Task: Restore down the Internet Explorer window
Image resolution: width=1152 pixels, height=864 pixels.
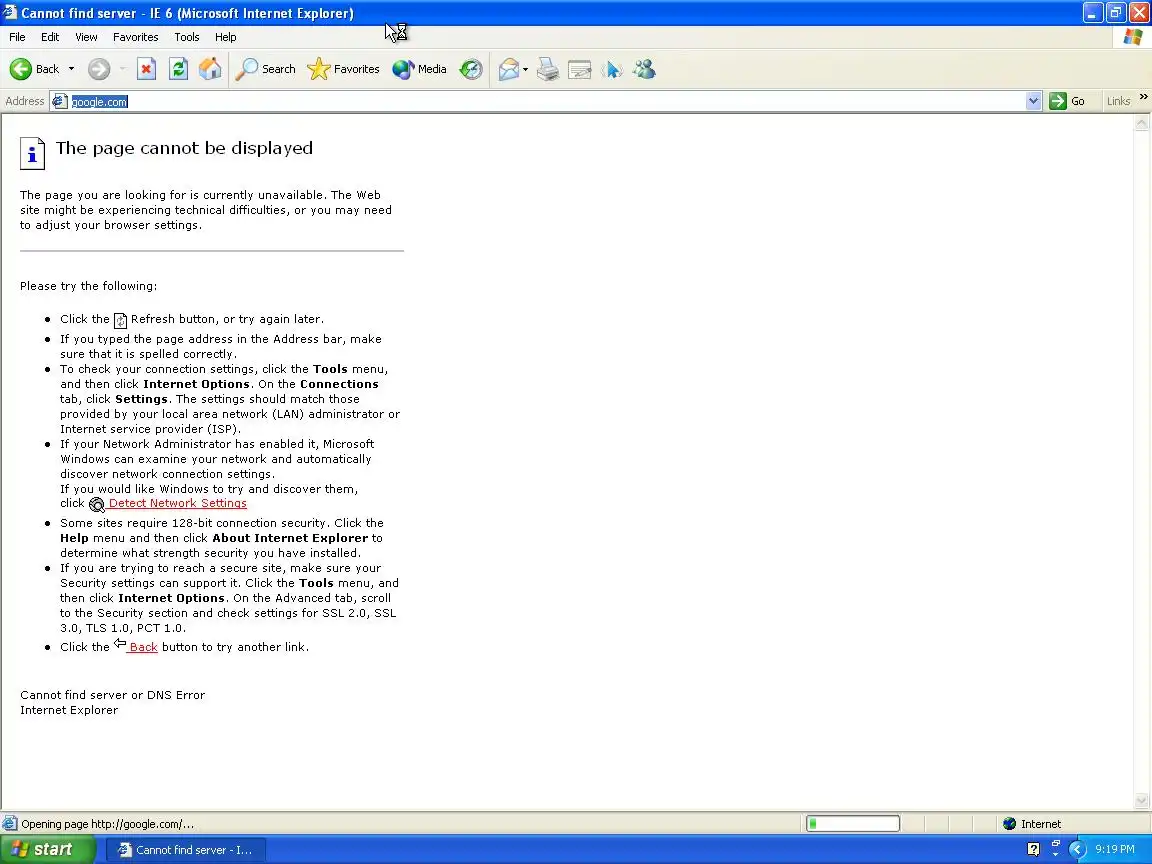Action: click(x=1115, y=12)
